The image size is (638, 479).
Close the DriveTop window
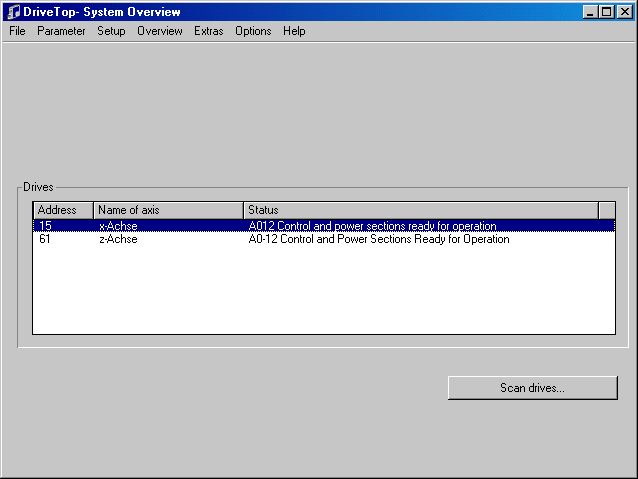[625, 12]
